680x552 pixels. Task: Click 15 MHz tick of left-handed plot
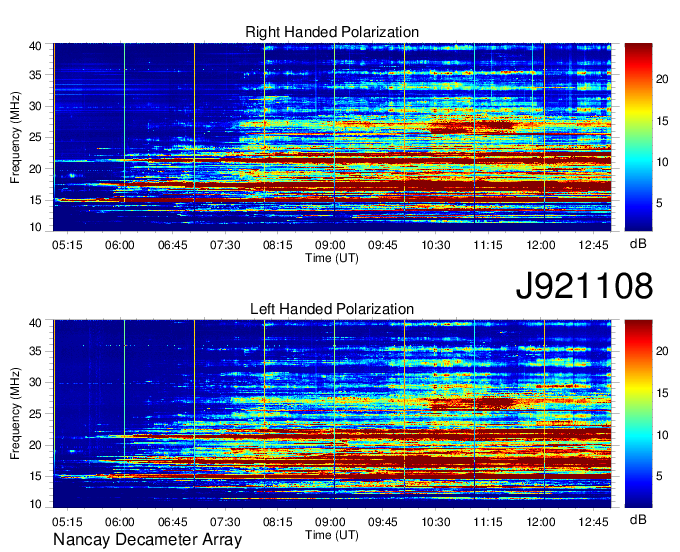coord(35,476)
